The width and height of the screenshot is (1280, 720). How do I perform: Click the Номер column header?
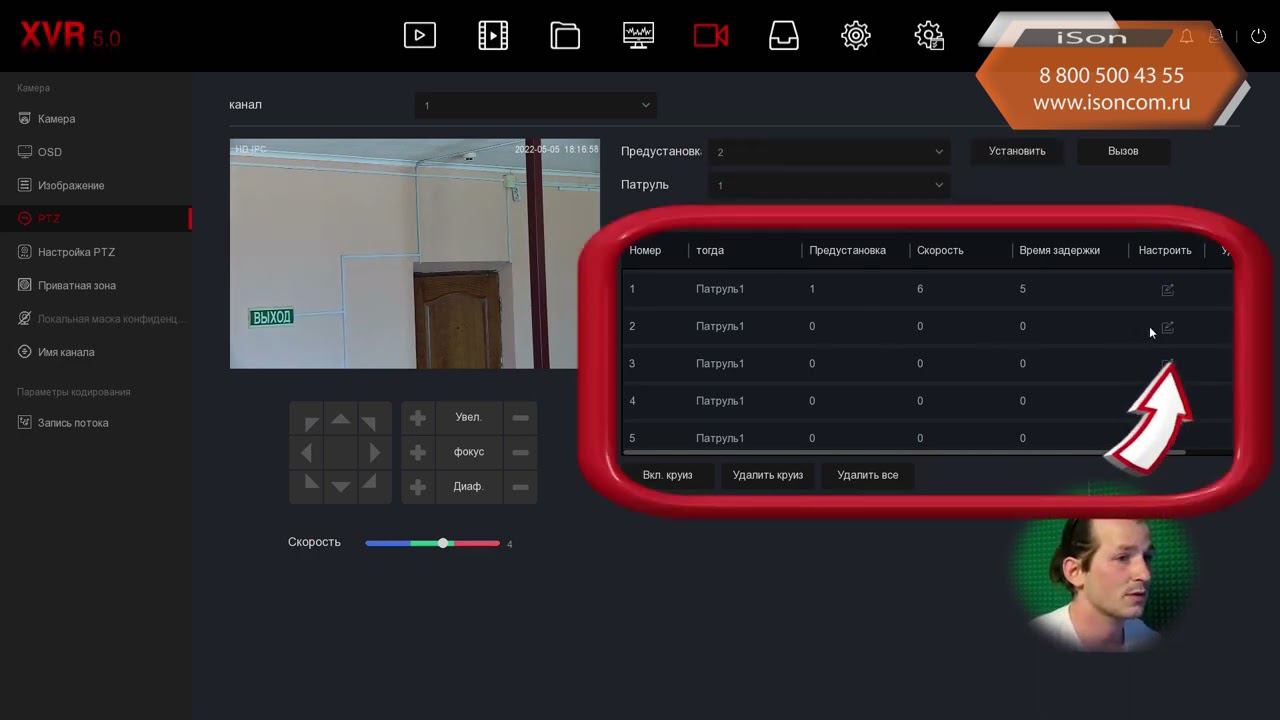click(x=645, y=251)
